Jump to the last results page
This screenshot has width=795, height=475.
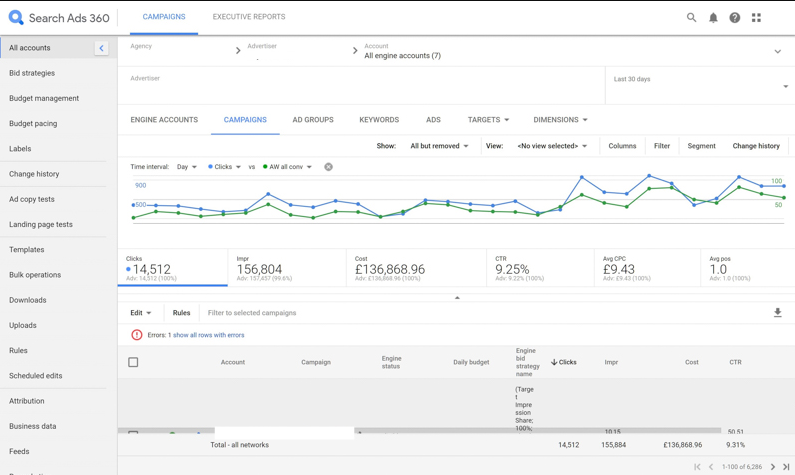(x=786, y=467)
